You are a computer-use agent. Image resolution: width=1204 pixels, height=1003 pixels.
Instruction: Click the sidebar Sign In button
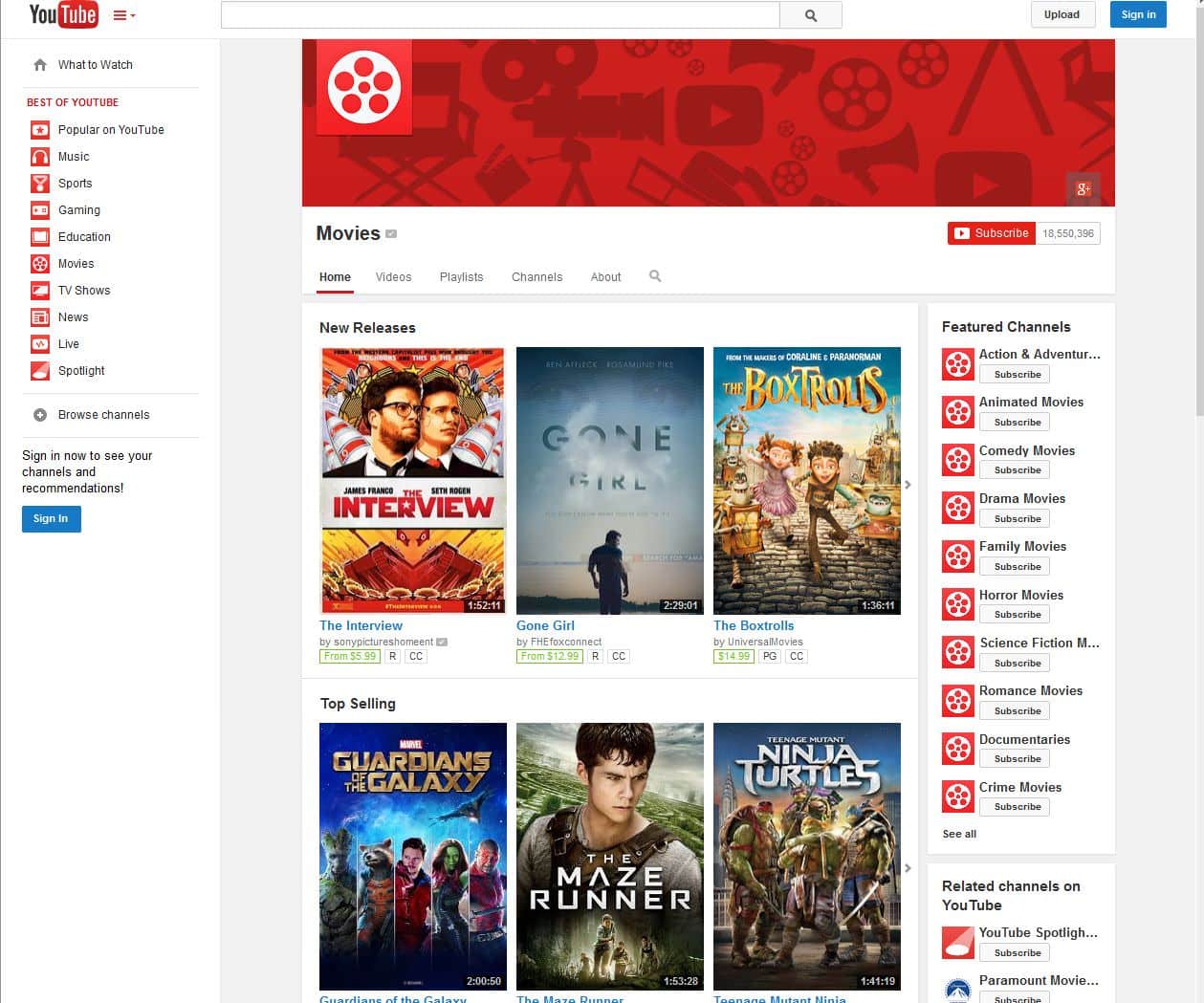coord(52,518)
